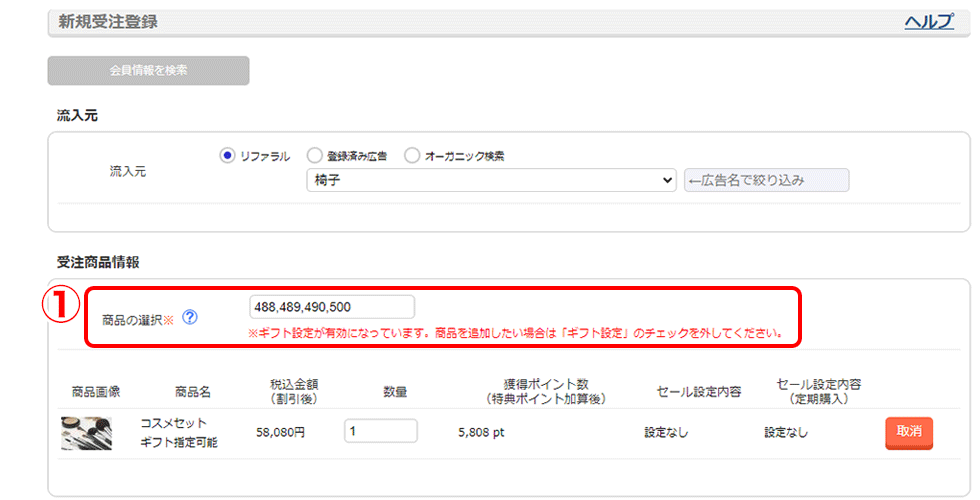Select the オーガニック検索 radio option

tap(412, 156)
